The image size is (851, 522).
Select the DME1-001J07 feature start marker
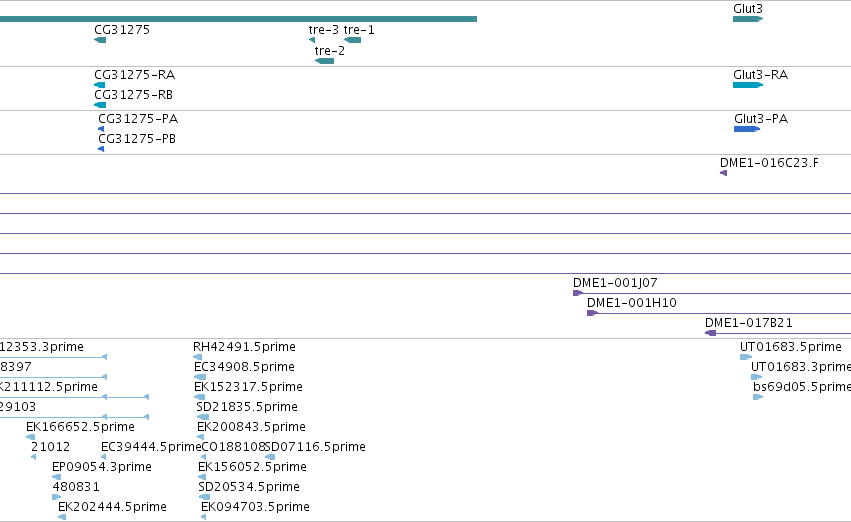click(578, 293)
